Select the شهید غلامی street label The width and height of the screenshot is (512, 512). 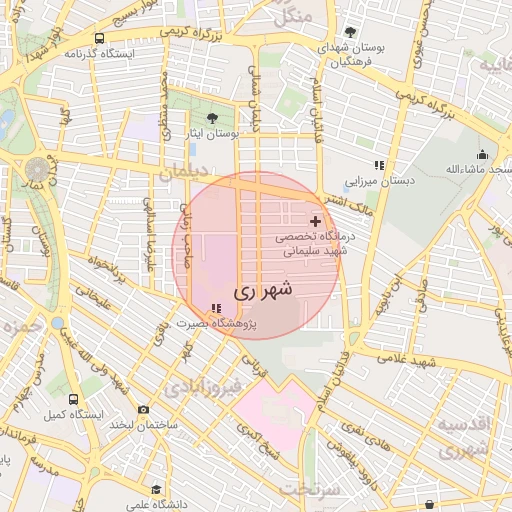[406, 361]
